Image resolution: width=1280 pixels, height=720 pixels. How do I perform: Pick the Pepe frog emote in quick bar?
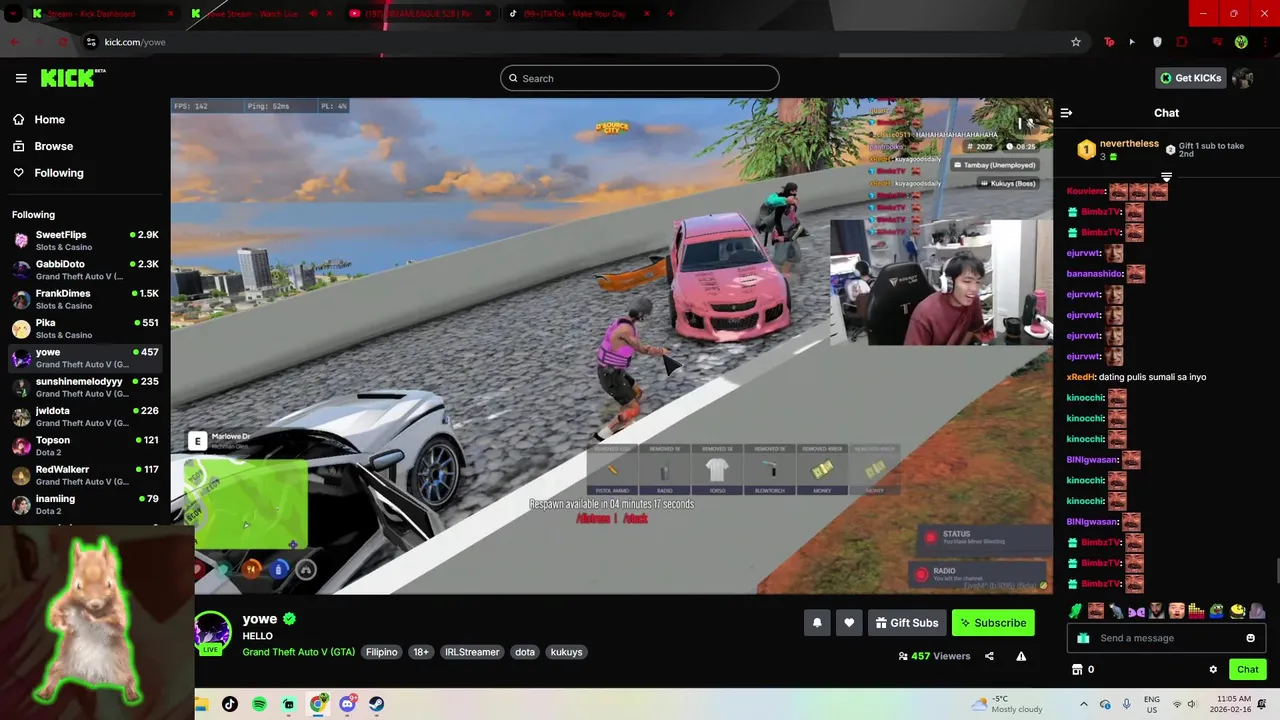[1217, 610]
